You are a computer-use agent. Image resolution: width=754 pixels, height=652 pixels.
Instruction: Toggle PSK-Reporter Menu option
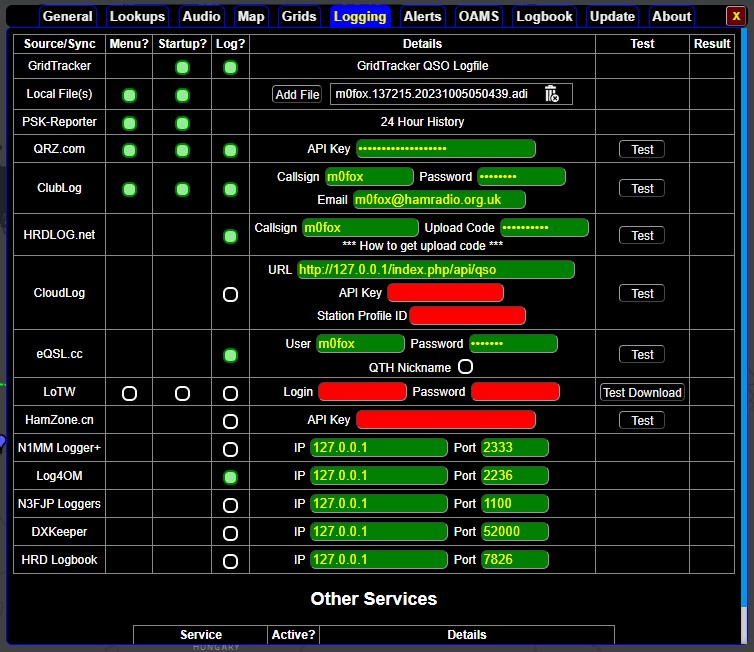click(x=129, y=123)
